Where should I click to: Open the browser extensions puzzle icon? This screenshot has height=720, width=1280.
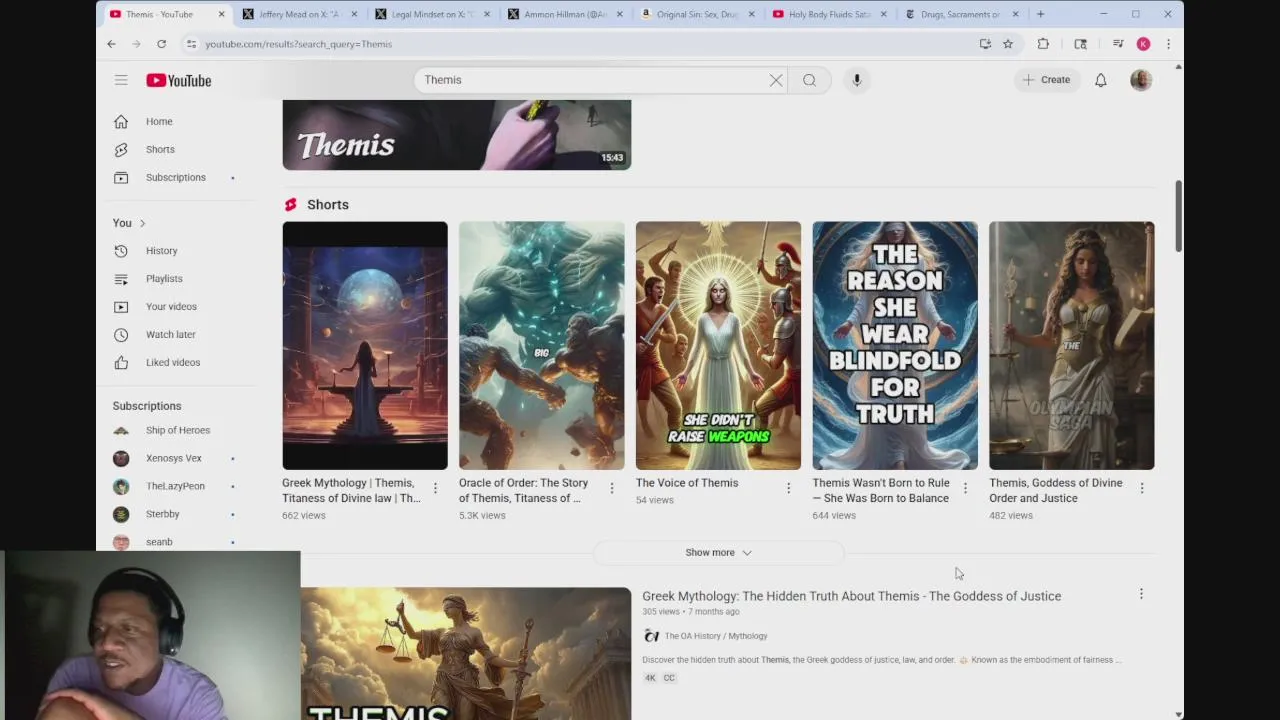(1043, 44)
